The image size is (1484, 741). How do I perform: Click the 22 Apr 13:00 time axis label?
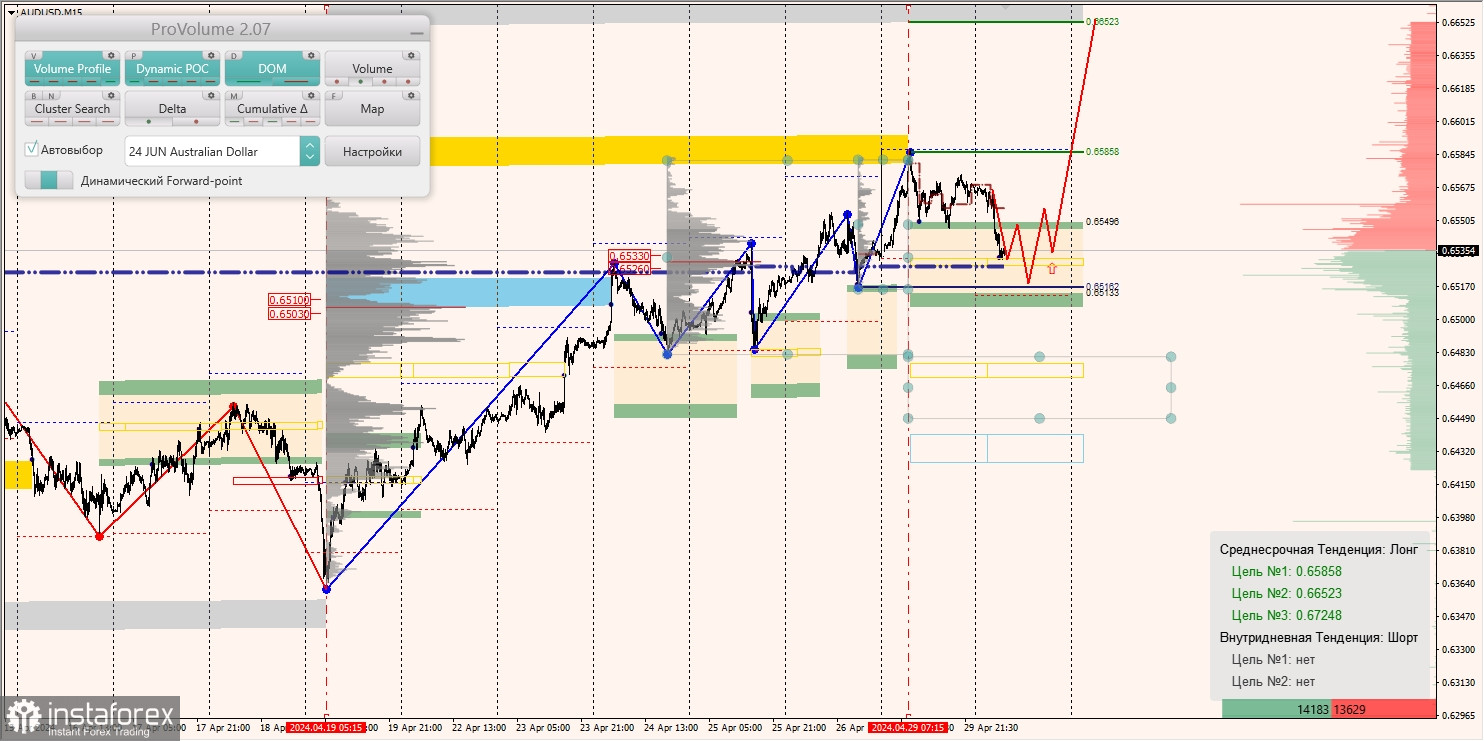tap(478, 728)
